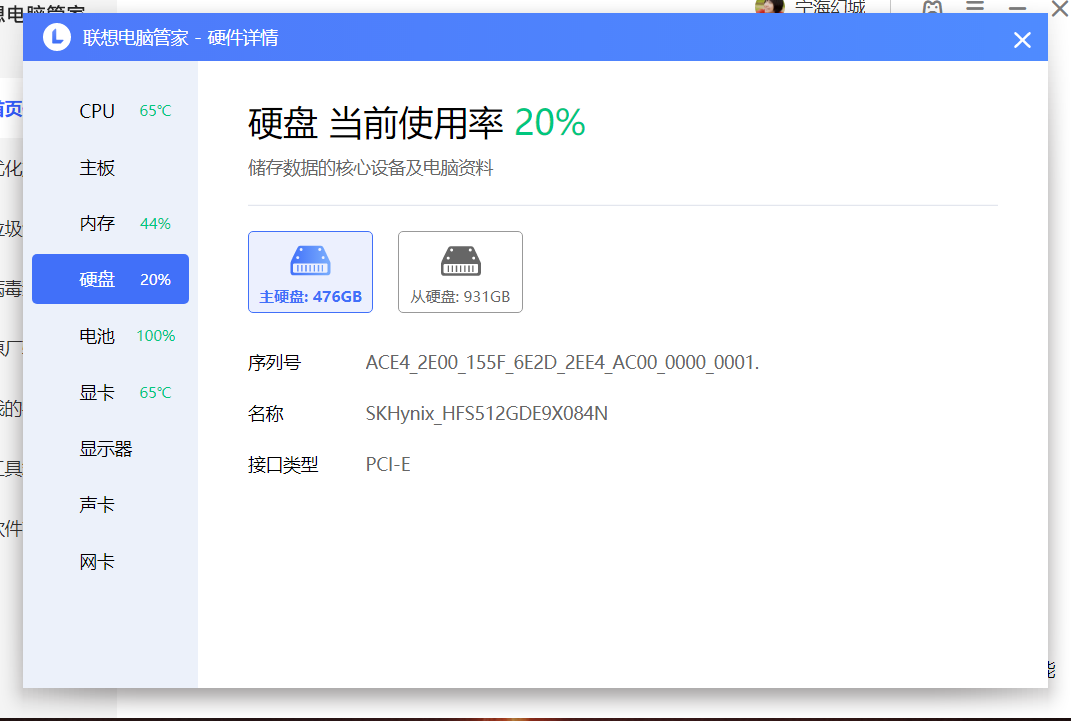Select the 主硬盘 476GB drive card

point(310,272)
